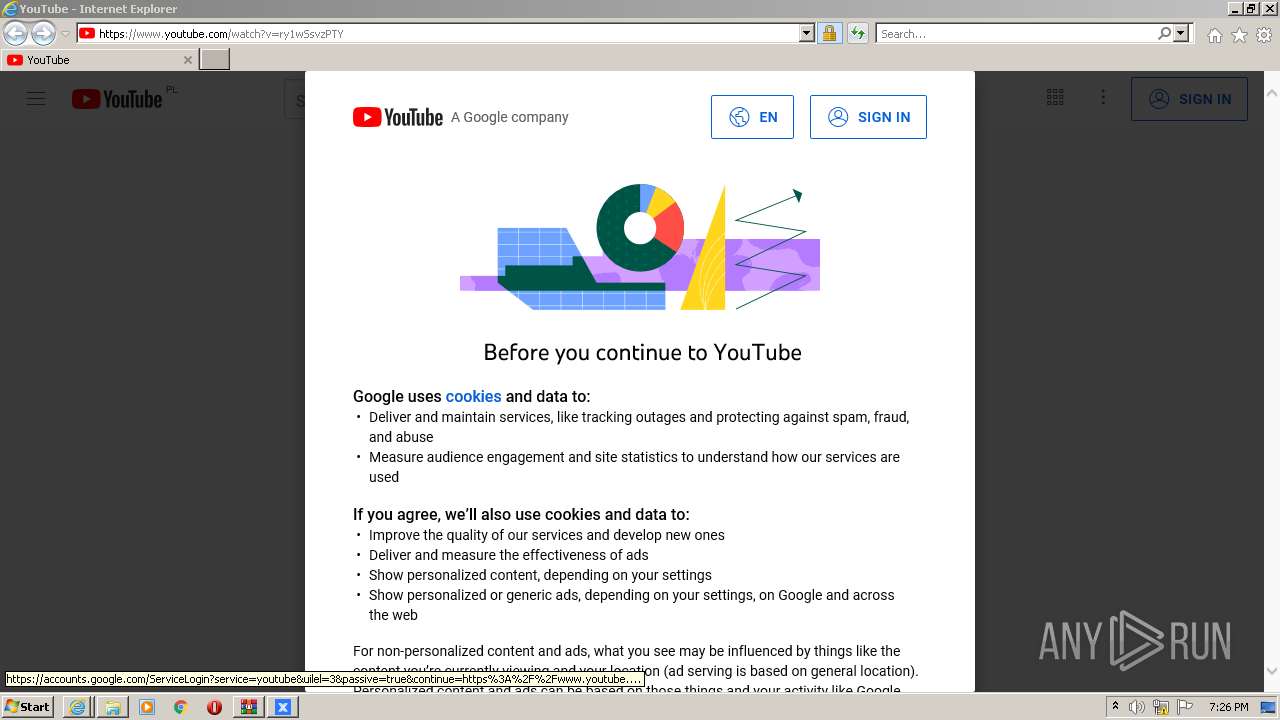
Task: Click the volume speaker tray icon
Action: coord(1136,707)
